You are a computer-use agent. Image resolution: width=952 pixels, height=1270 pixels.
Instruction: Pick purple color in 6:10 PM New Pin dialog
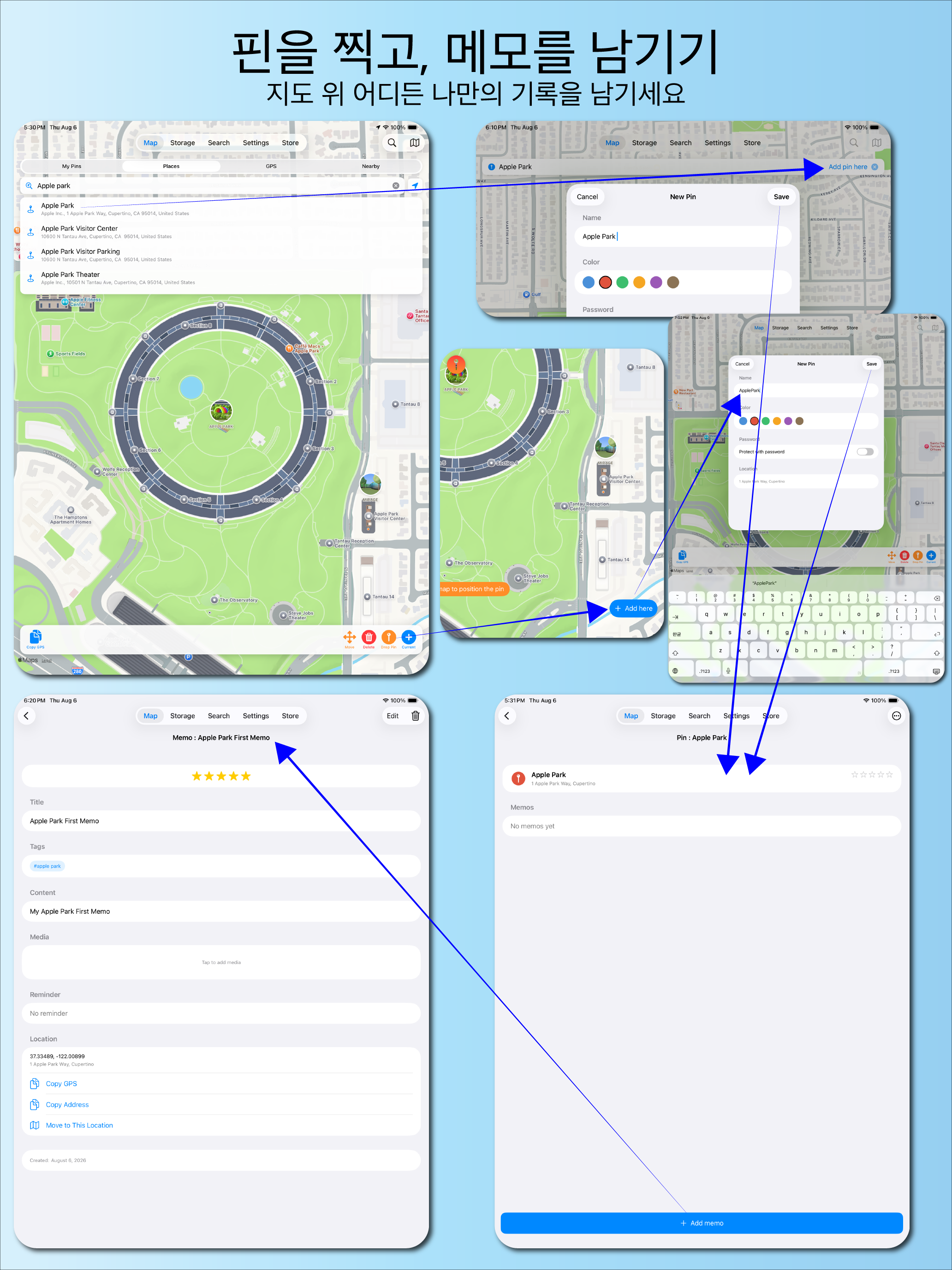656,282
